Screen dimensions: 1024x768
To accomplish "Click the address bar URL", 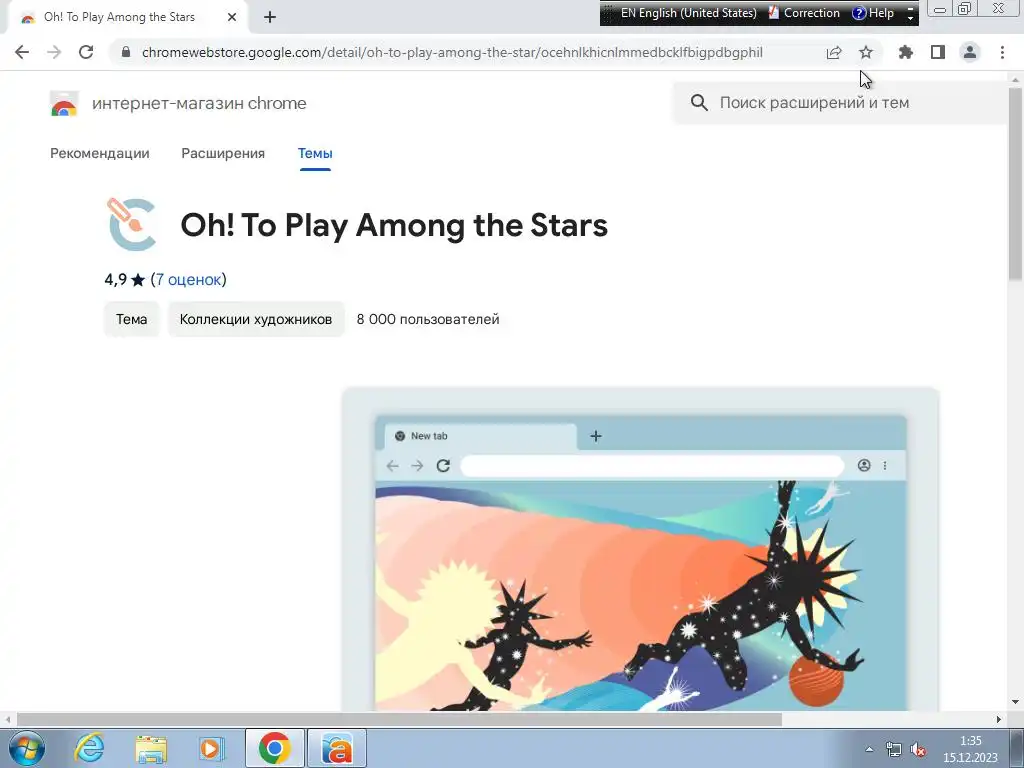I will coord(452,52).
